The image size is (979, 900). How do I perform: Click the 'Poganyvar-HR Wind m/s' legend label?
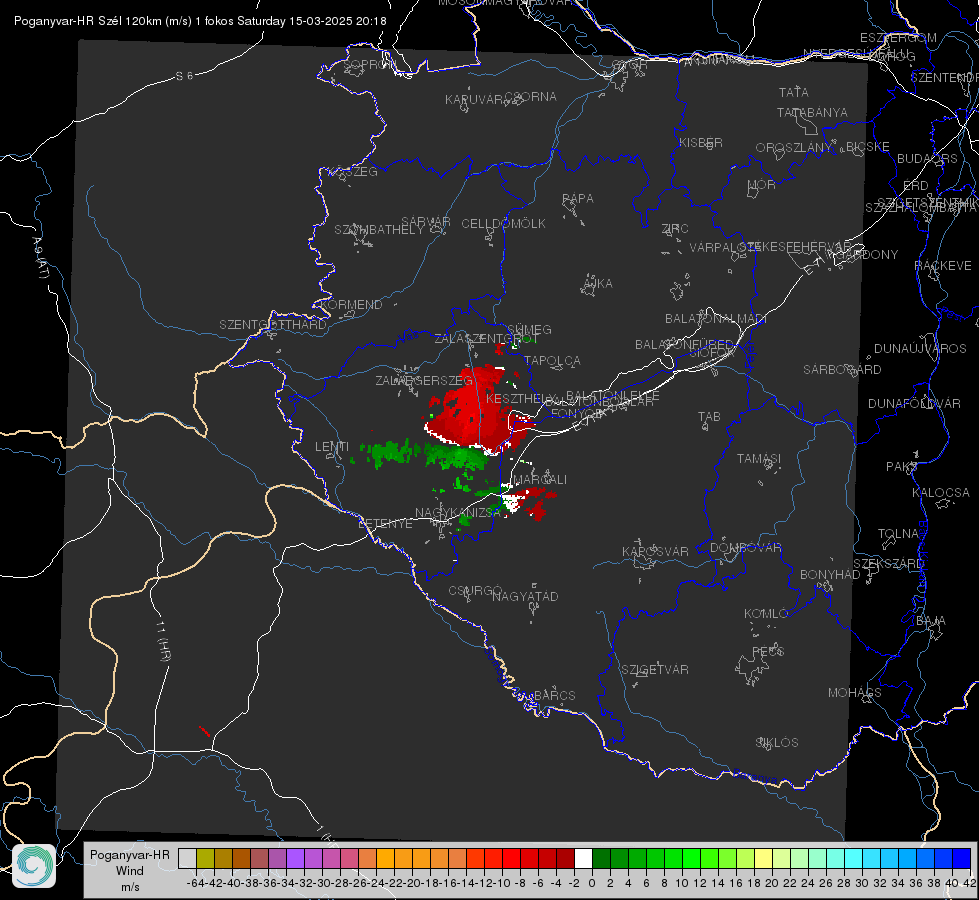[130, 871]
